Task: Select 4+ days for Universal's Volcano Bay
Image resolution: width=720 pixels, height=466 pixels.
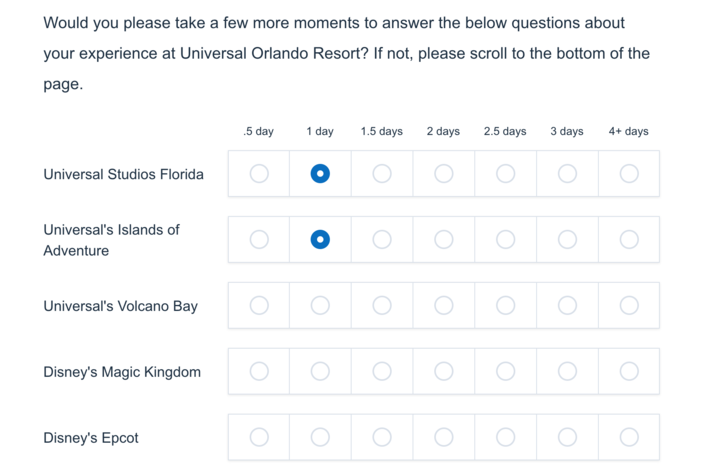Action: click(x=629, y=305)
